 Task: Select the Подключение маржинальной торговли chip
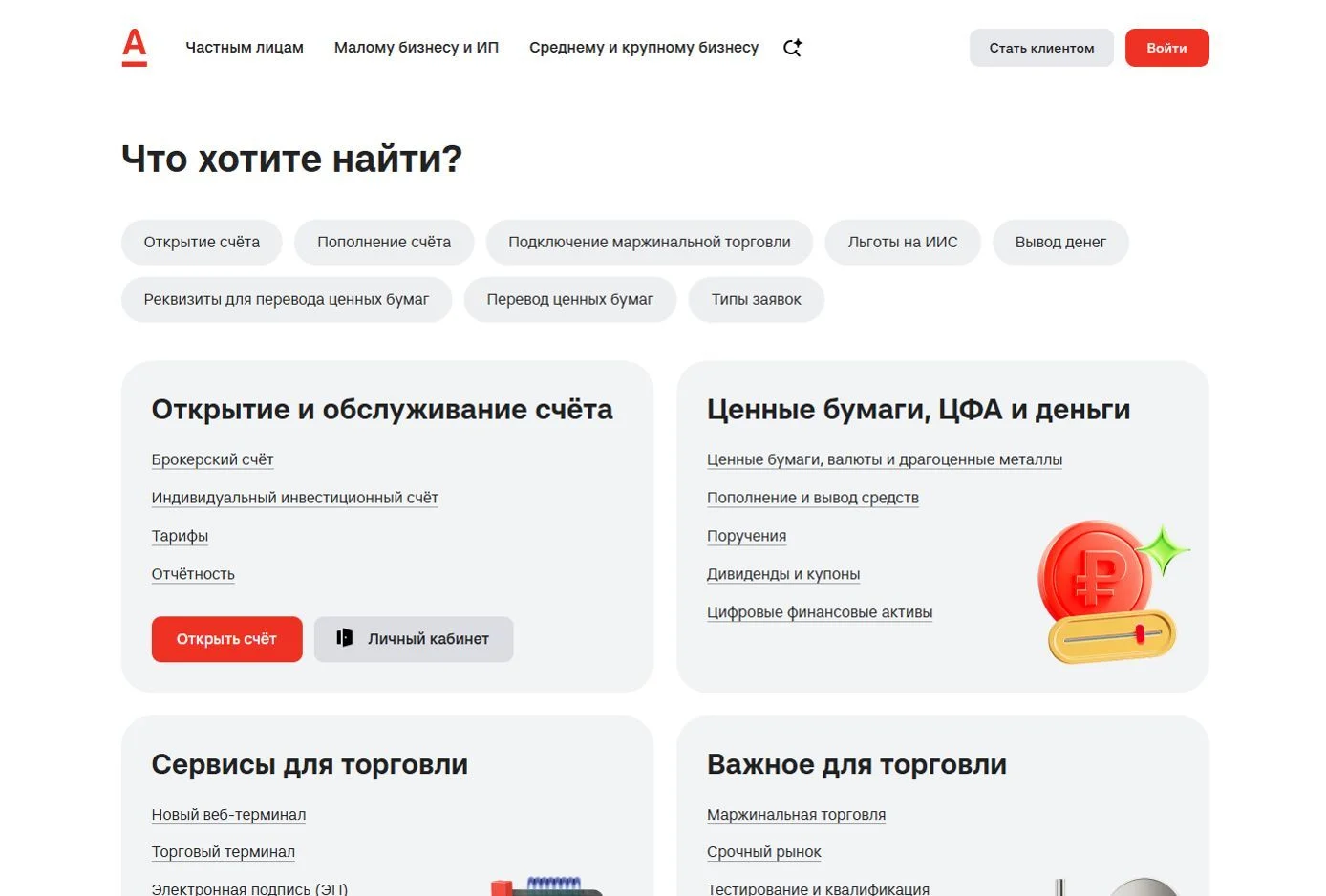click(x=650, y=243)
